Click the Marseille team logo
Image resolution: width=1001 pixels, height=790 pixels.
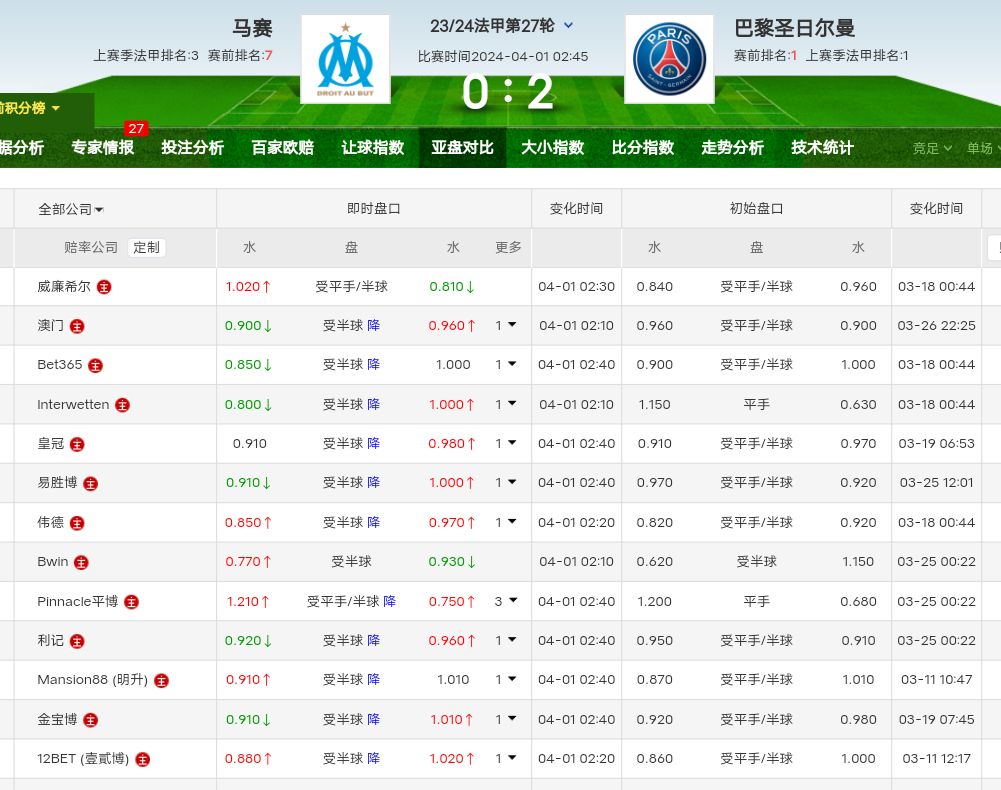pyautogui.click(x=345, y=59)
